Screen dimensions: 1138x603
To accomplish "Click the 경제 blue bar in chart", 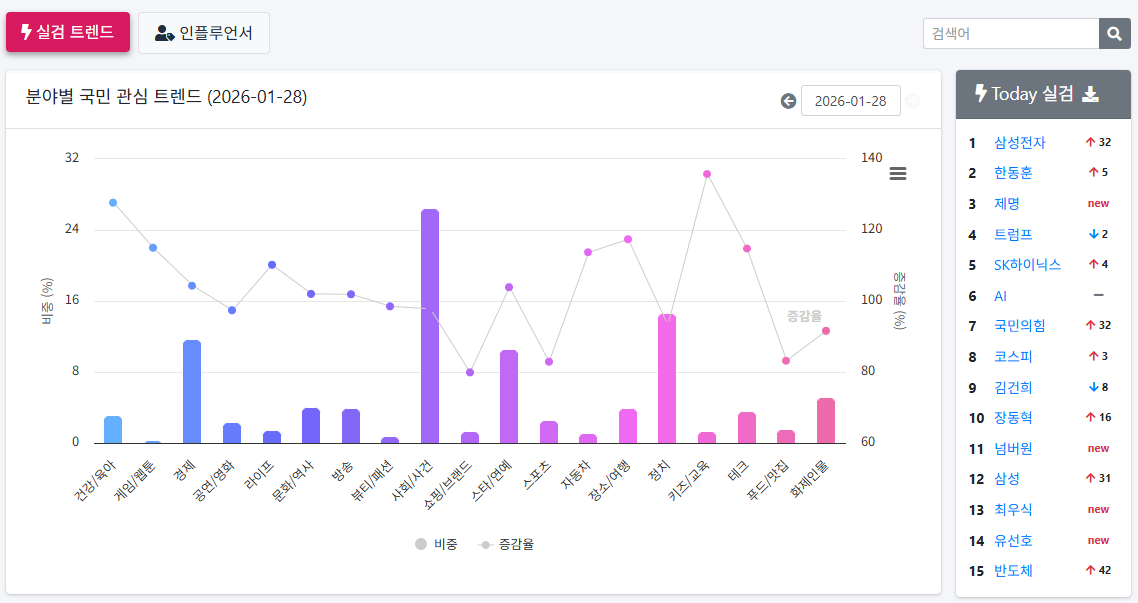I will click(x=192, y=391).
